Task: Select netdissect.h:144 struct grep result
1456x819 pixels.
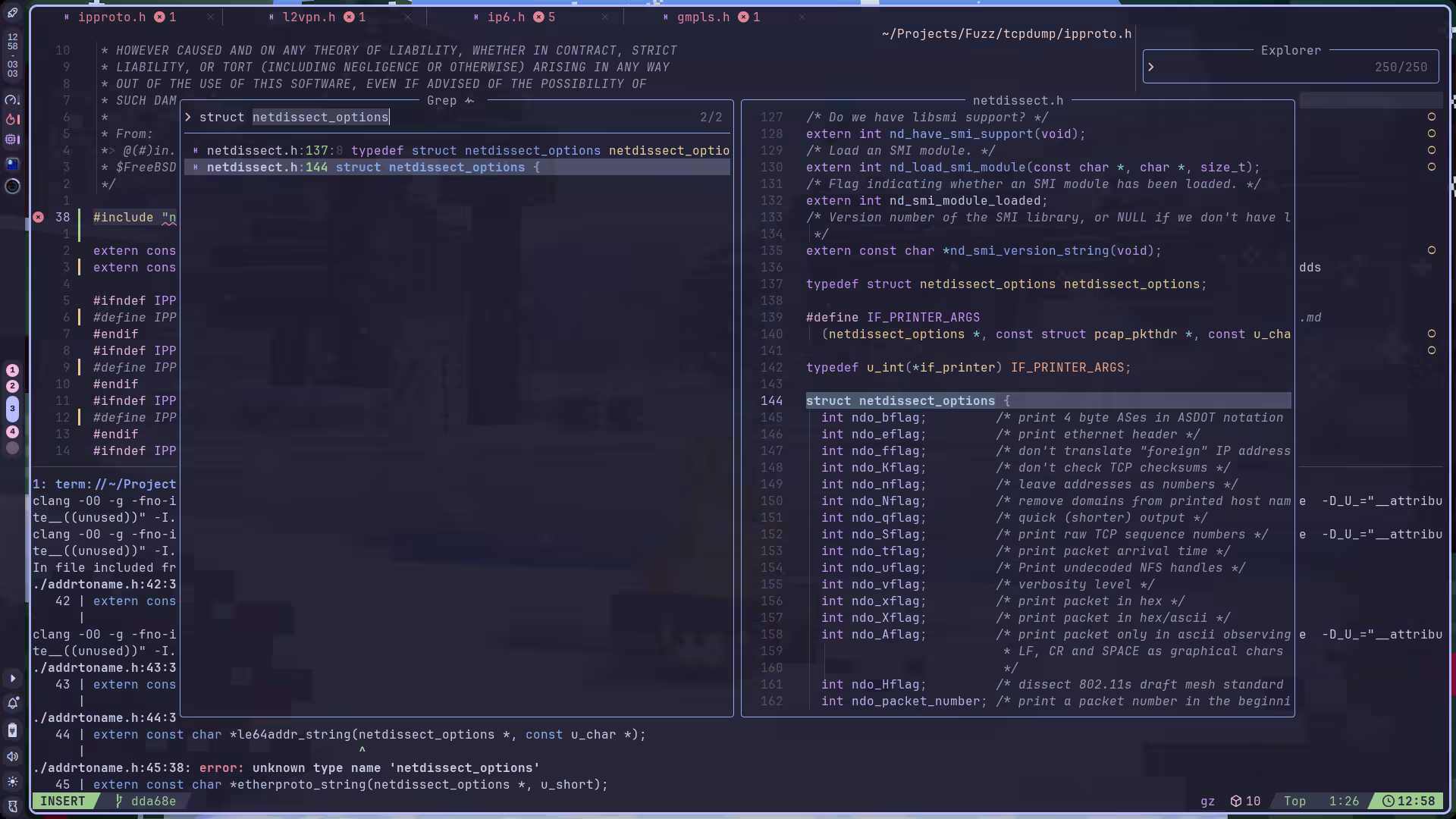Action: pos(455,168)
